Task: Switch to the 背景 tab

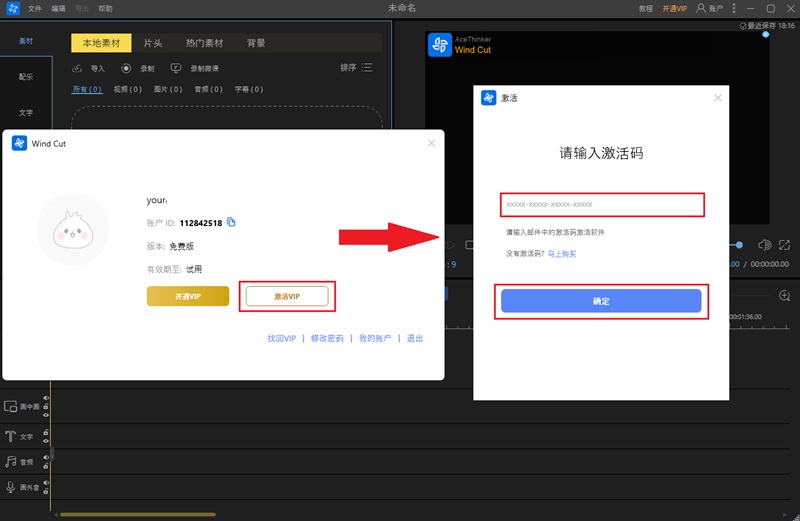Action: (x=256, y=43)
